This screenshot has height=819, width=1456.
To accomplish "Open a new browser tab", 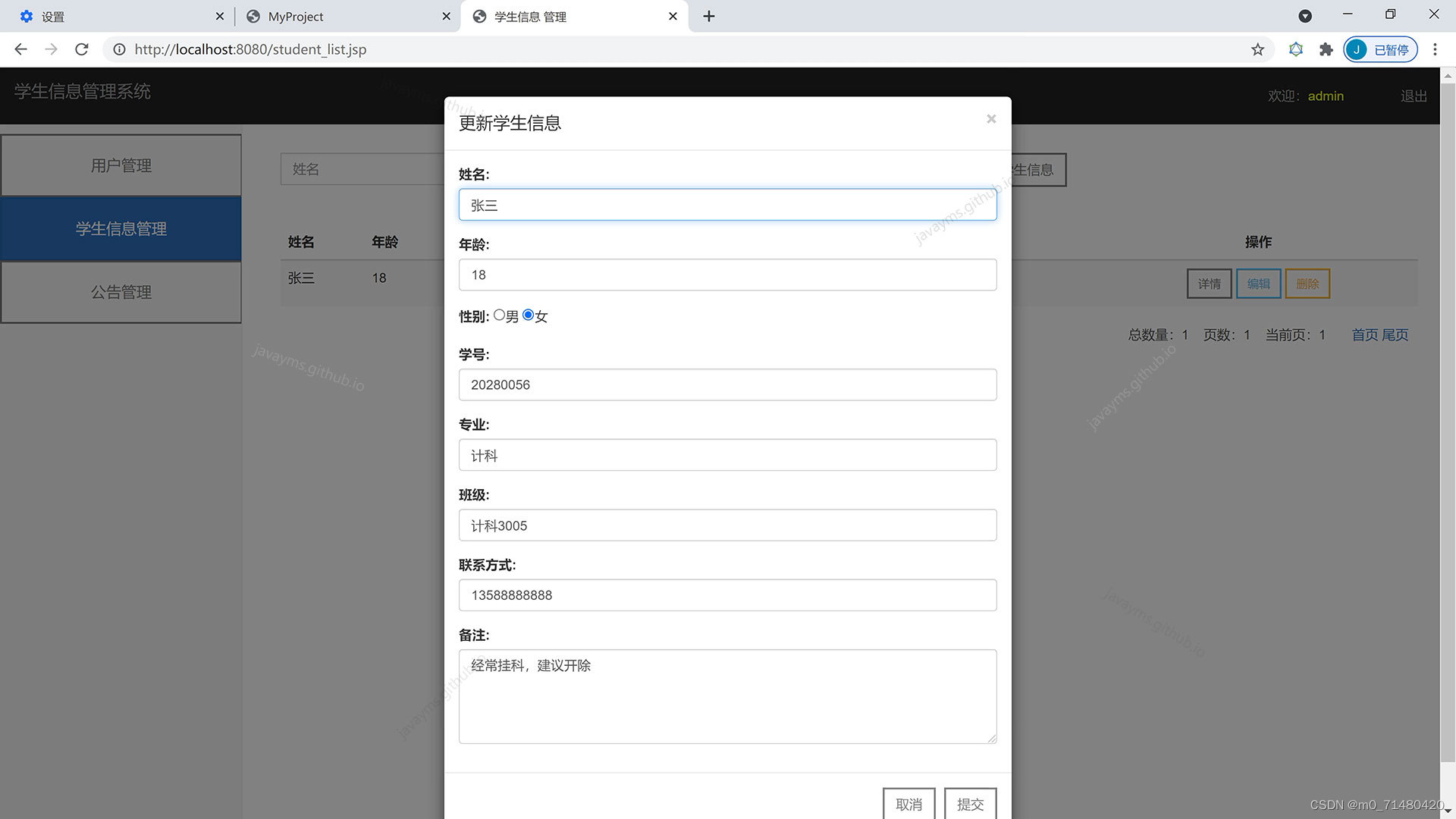I will 709,16.
